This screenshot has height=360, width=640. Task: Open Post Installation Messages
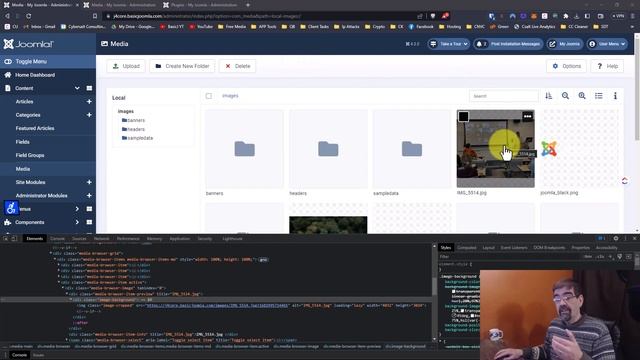(508, 44)
